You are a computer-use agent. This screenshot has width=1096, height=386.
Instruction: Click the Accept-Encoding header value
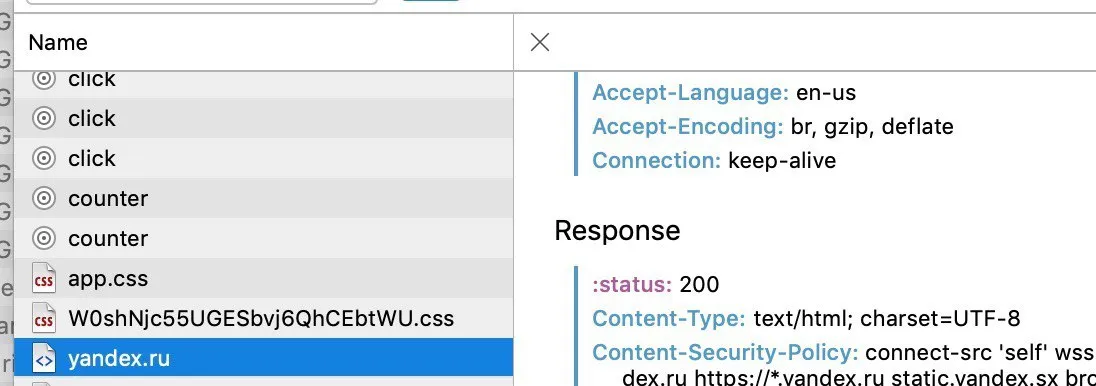(872, 127)
